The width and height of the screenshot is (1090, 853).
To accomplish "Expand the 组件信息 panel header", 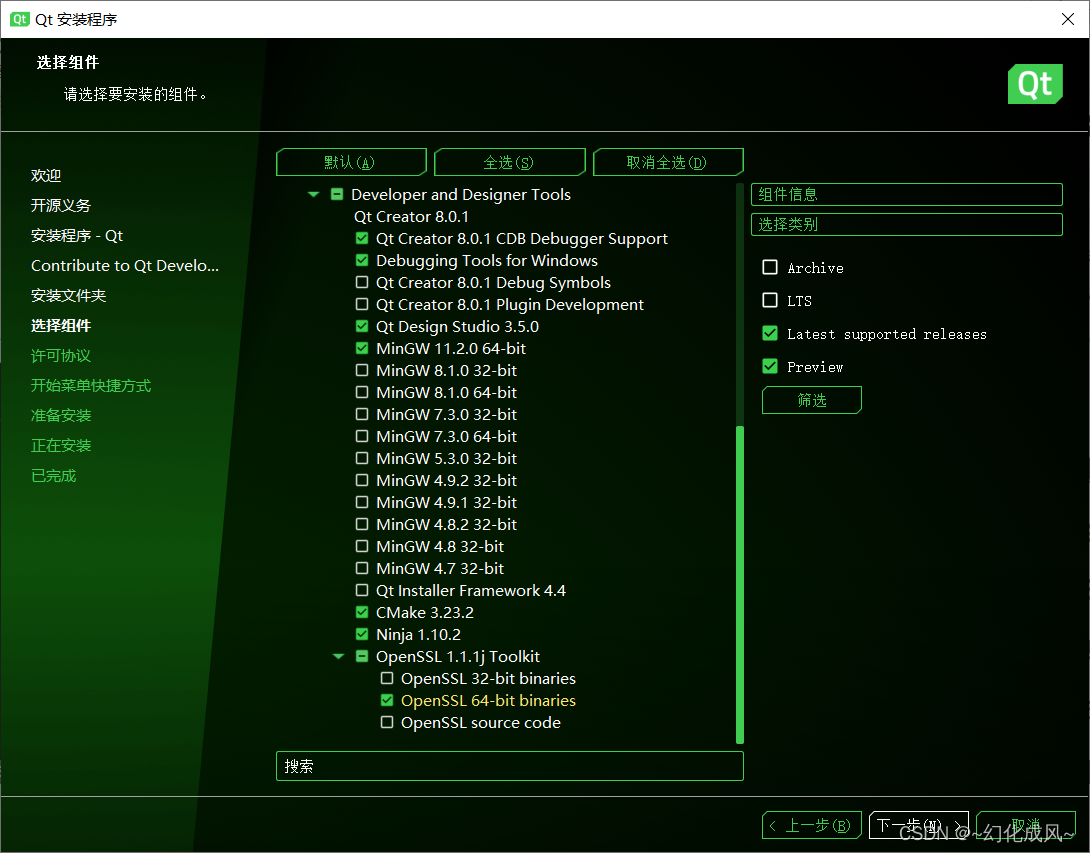I will (x=906, y=195).
